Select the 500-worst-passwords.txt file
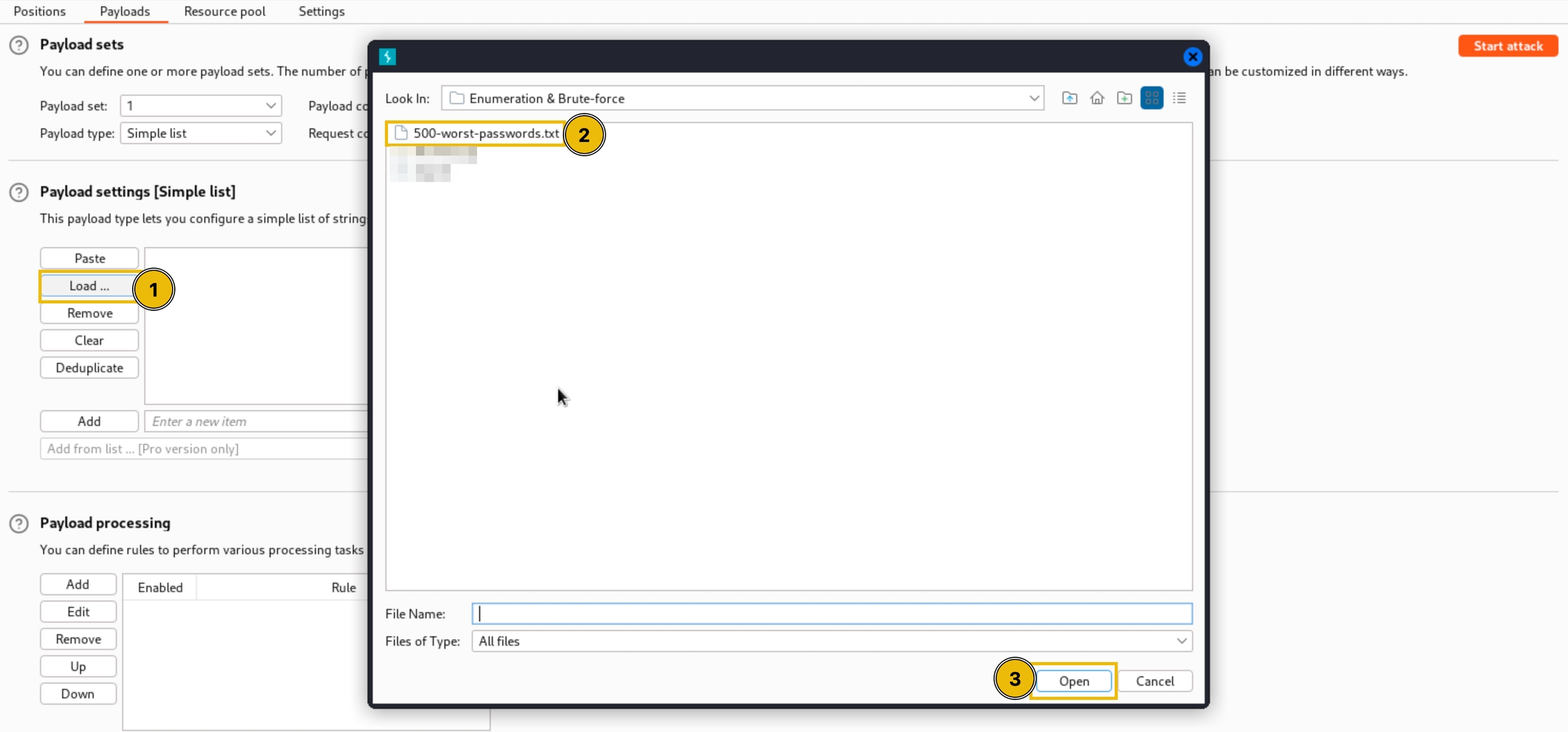The image size is (1568, 732). (x=485, y=133)
